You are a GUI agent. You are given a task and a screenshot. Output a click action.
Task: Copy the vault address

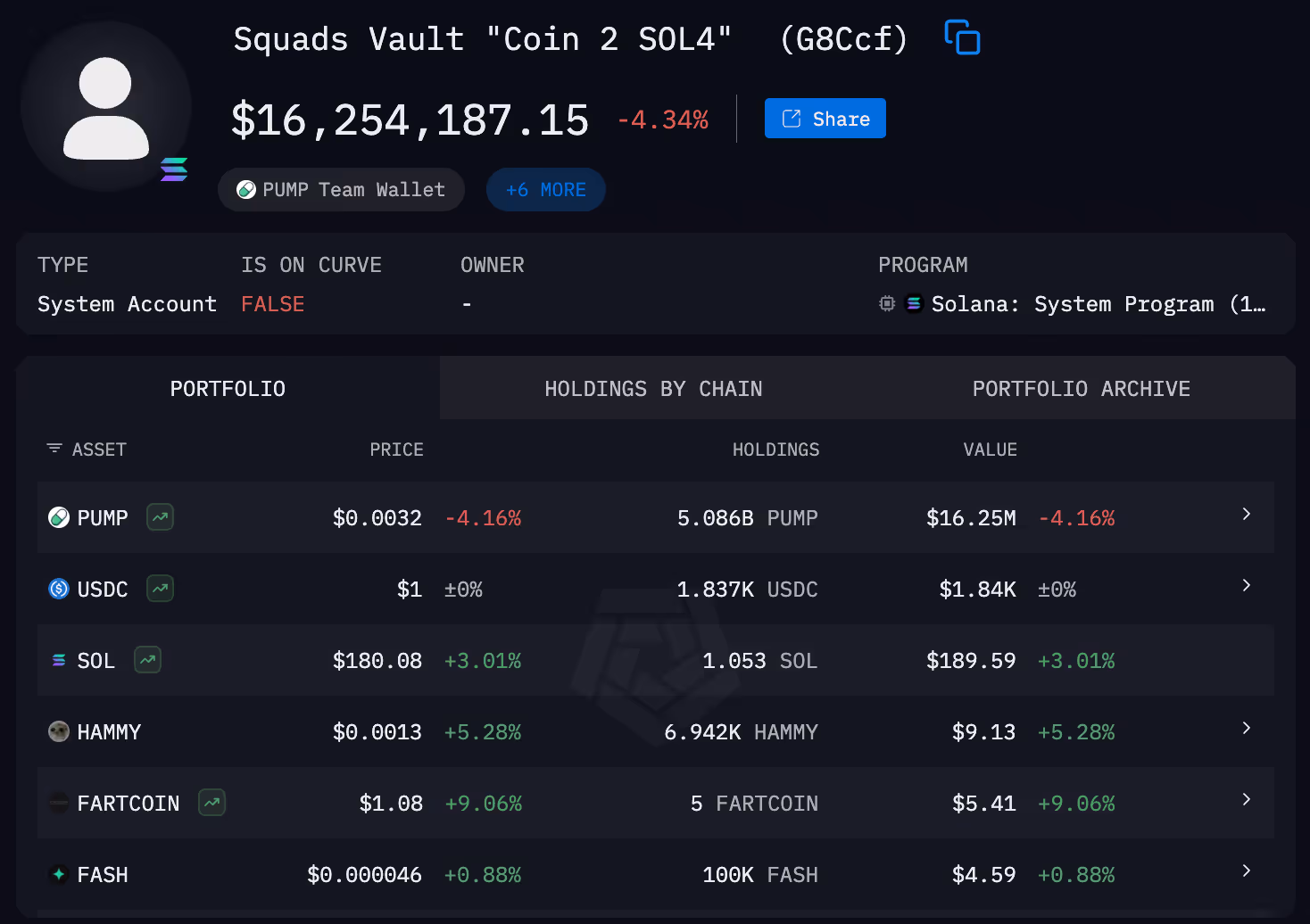coord(961,38)
